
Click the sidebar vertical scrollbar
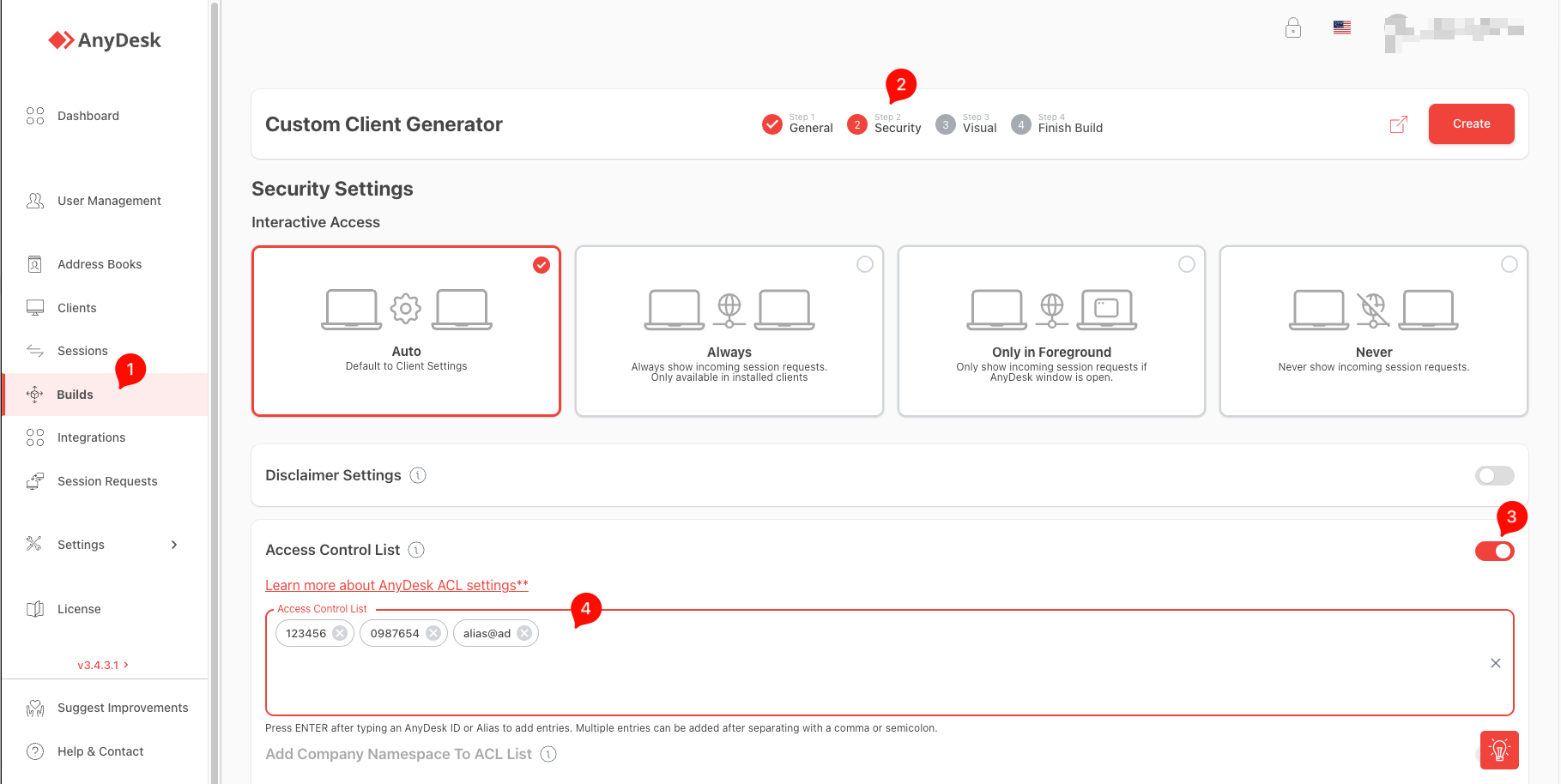tap(215, 392)
